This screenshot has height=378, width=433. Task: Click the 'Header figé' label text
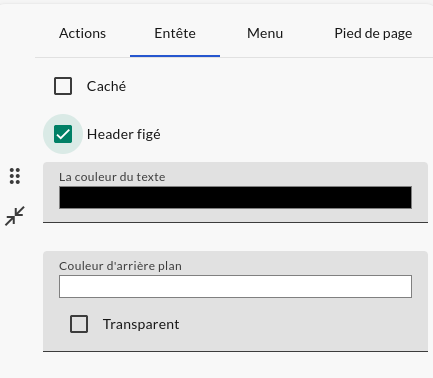coord(124,134)
